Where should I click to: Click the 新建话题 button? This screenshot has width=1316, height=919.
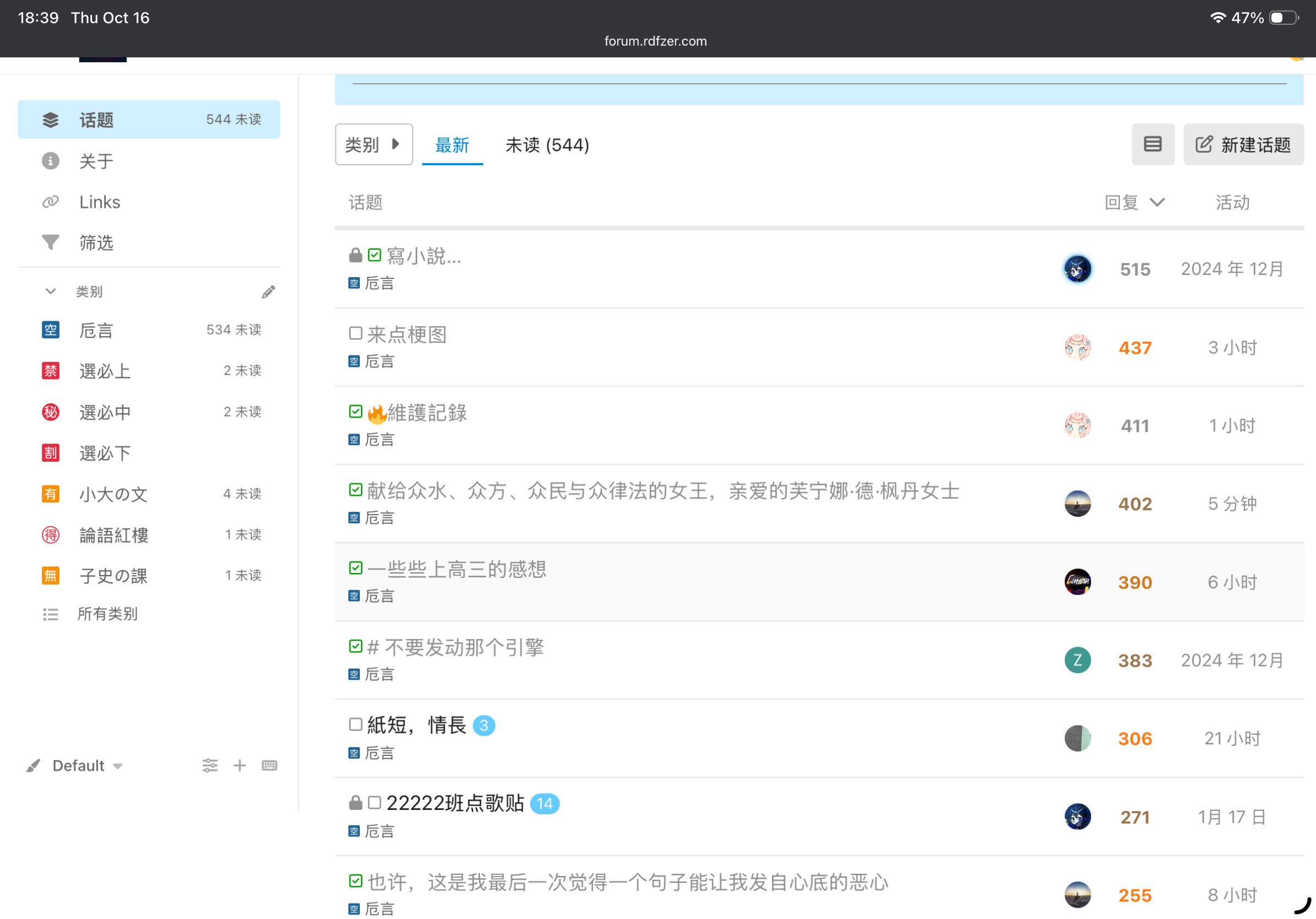(1243, 144)
